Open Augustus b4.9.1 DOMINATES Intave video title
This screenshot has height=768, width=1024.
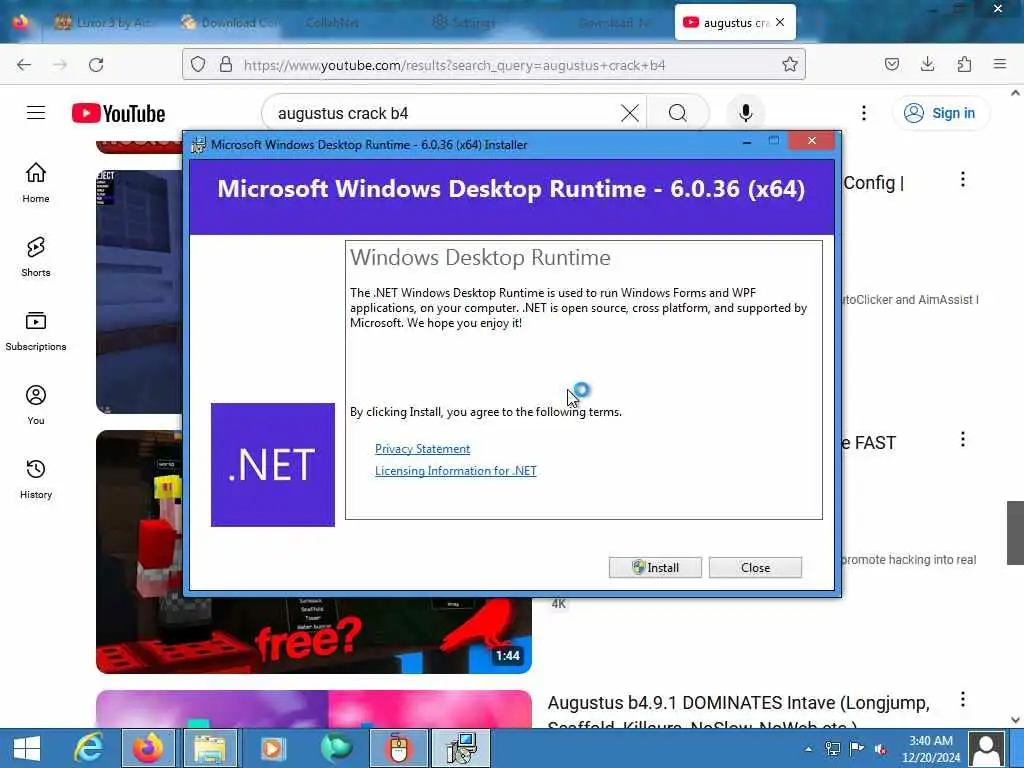[x=739, y=713]
